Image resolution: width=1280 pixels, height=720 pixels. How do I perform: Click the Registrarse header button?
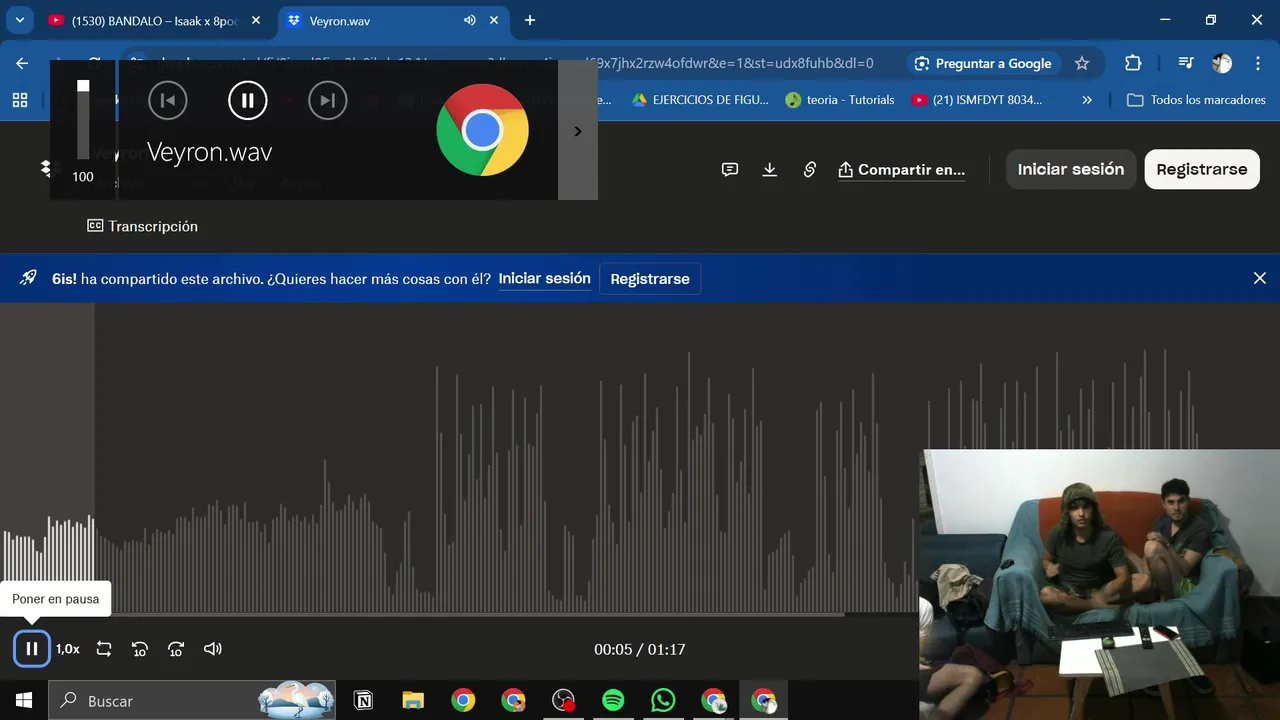[1202, 169]
